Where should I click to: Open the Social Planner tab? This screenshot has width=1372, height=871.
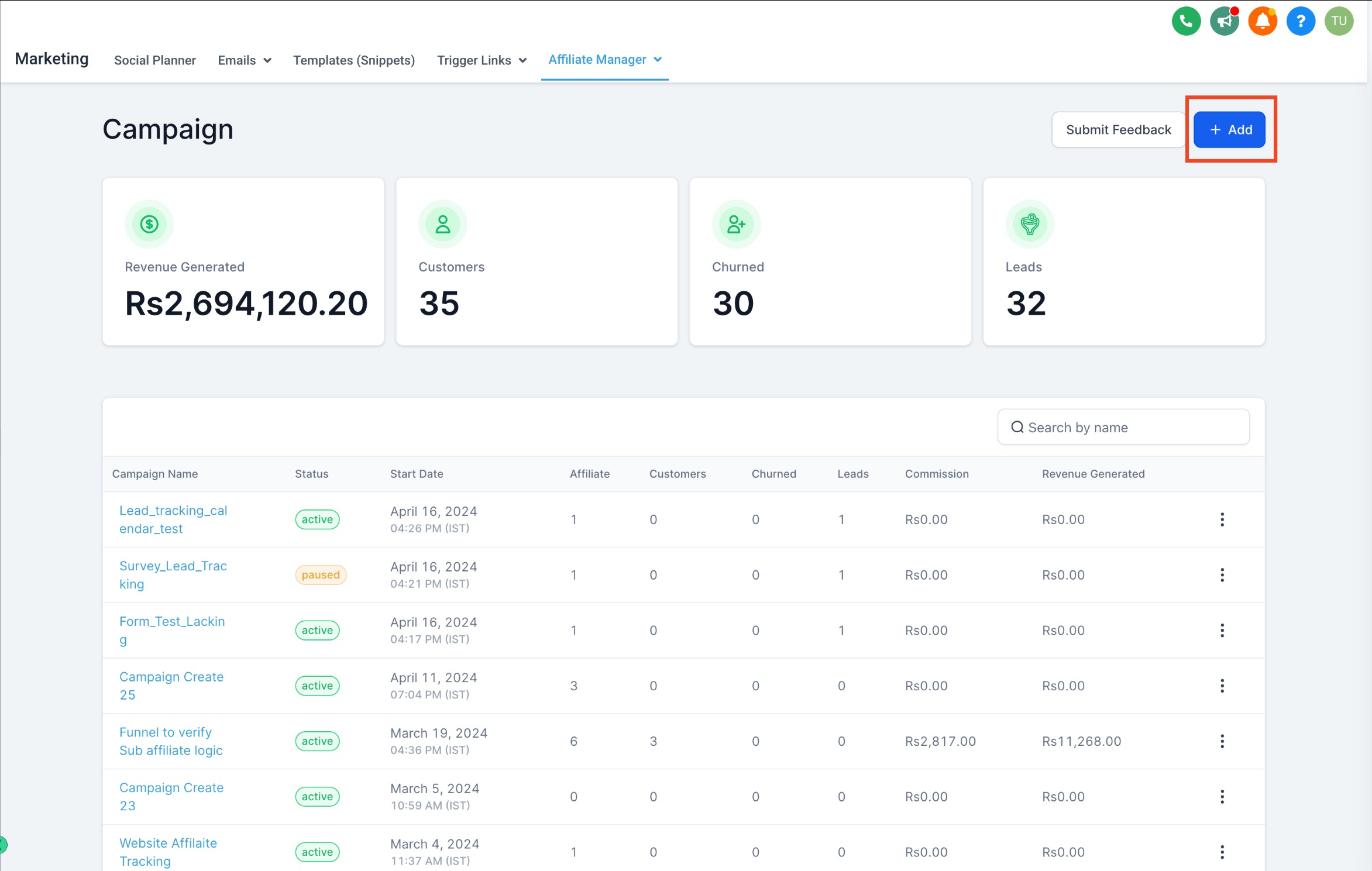[155, 60]
